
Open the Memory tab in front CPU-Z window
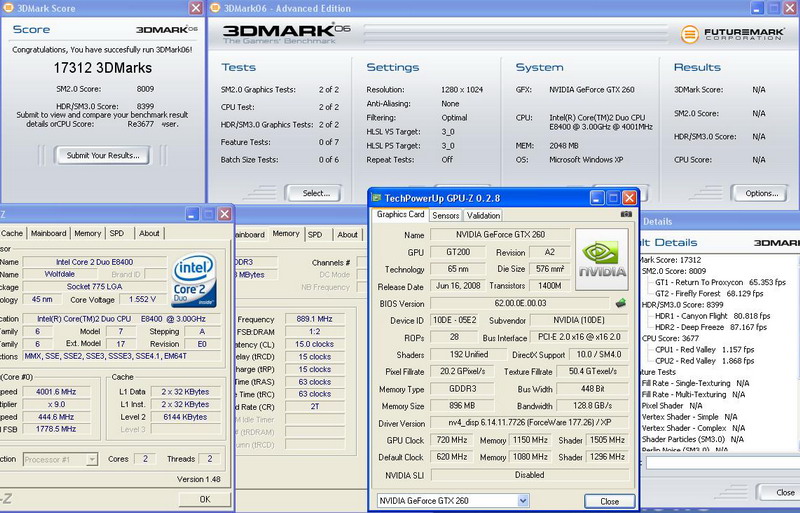tap(88, 233)
